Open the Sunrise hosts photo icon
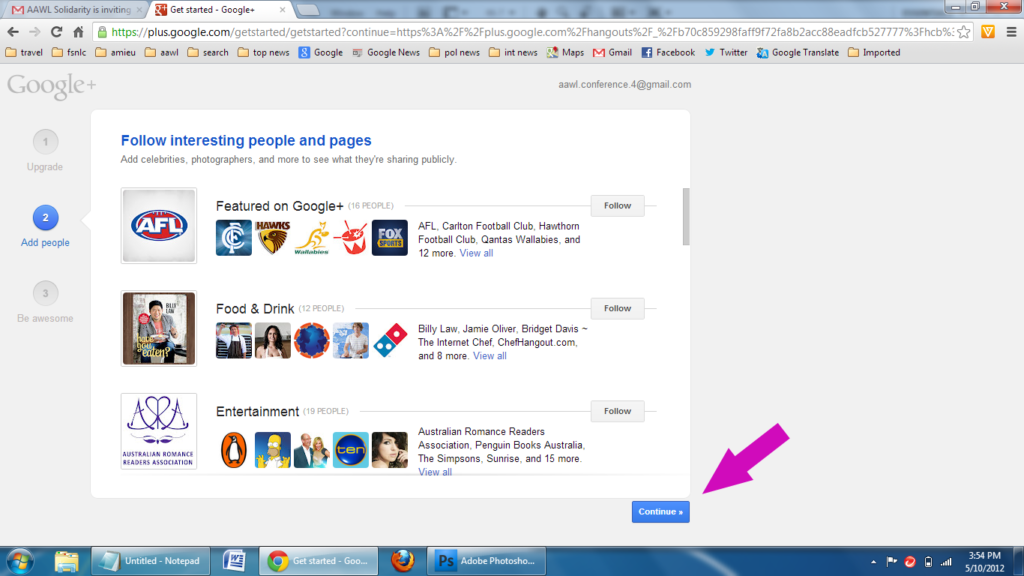Viewport: 1024px width, 576px height. pyautogui.click(x=312, y=449)
